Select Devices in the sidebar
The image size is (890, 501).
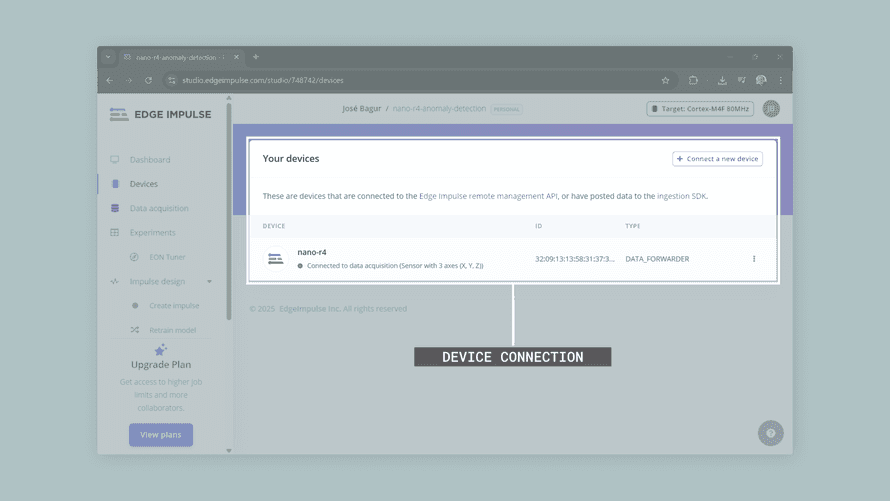tap(144, 184)
